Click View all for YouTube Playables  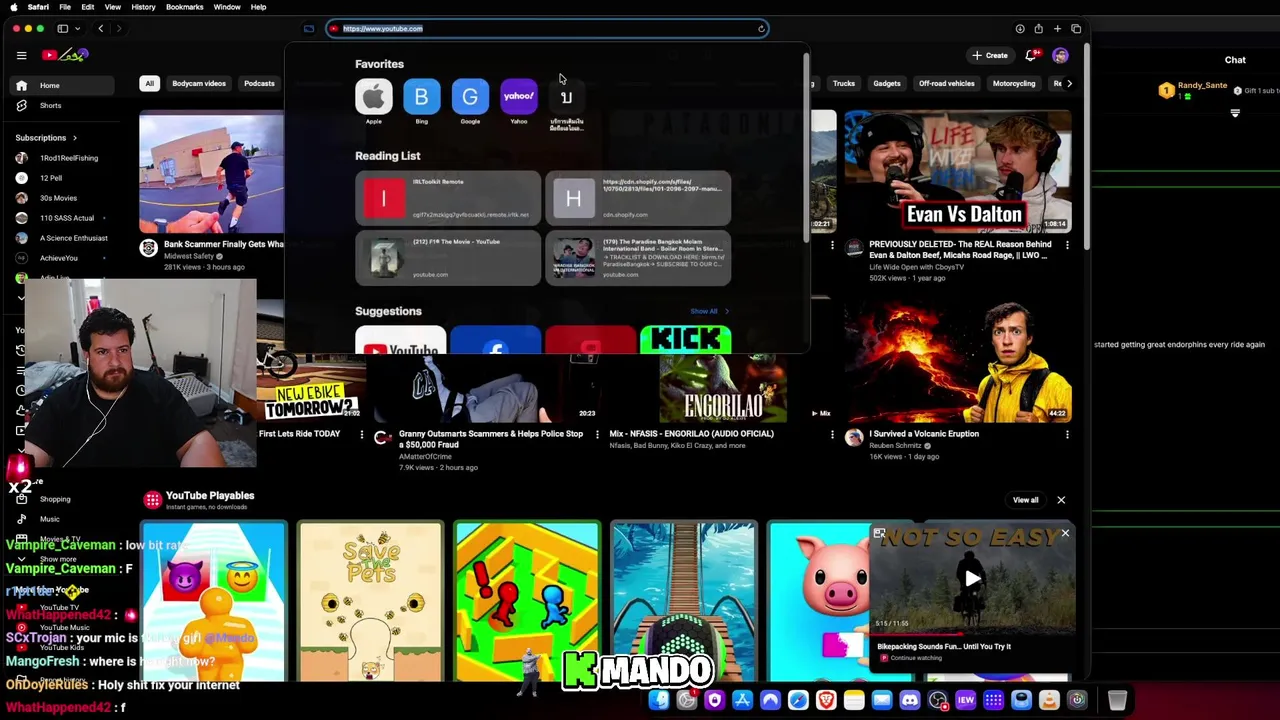coord(1025,500)
